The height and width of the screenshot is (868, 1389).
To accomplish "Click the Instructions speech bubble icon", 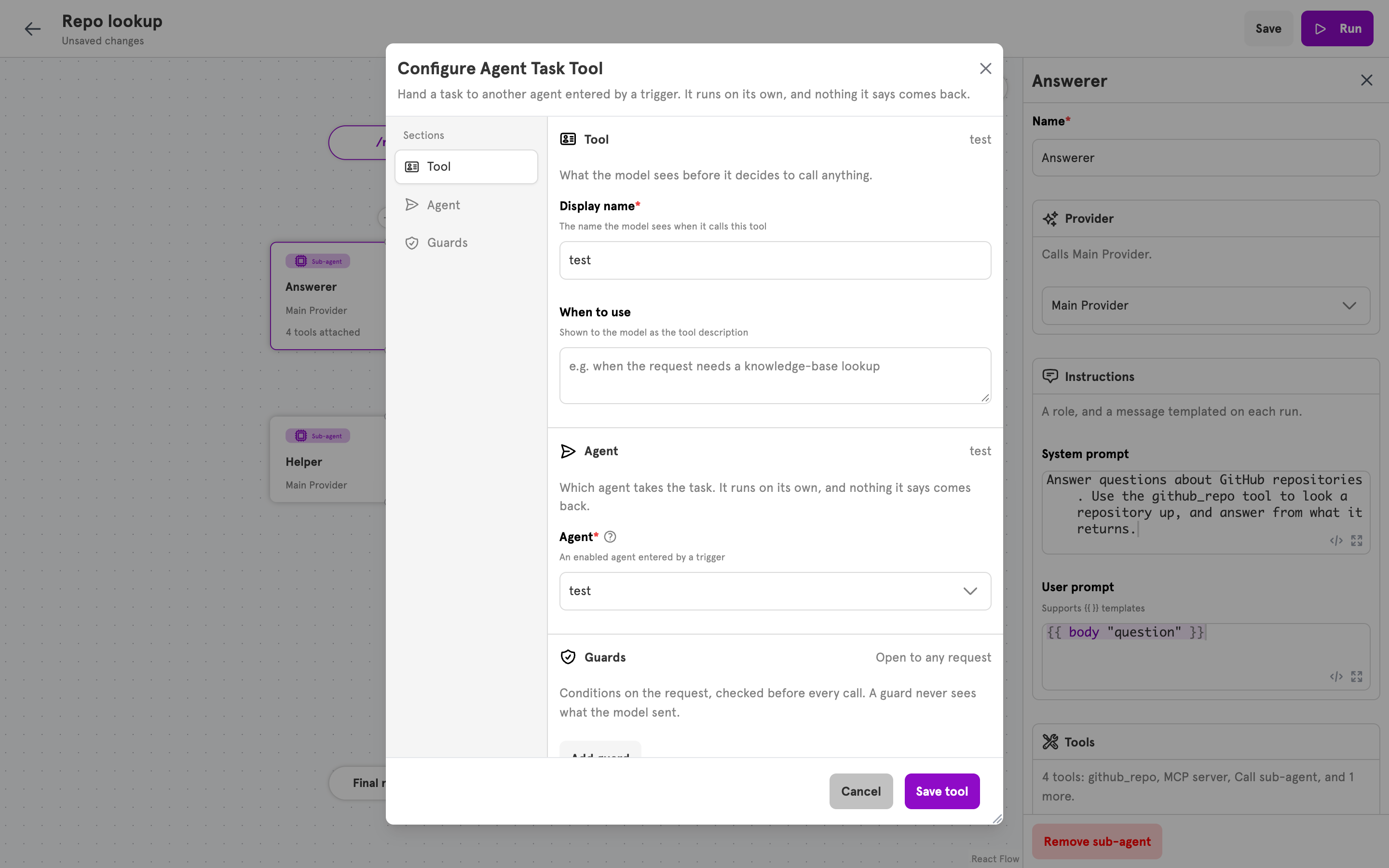I will pos(1050,377).
